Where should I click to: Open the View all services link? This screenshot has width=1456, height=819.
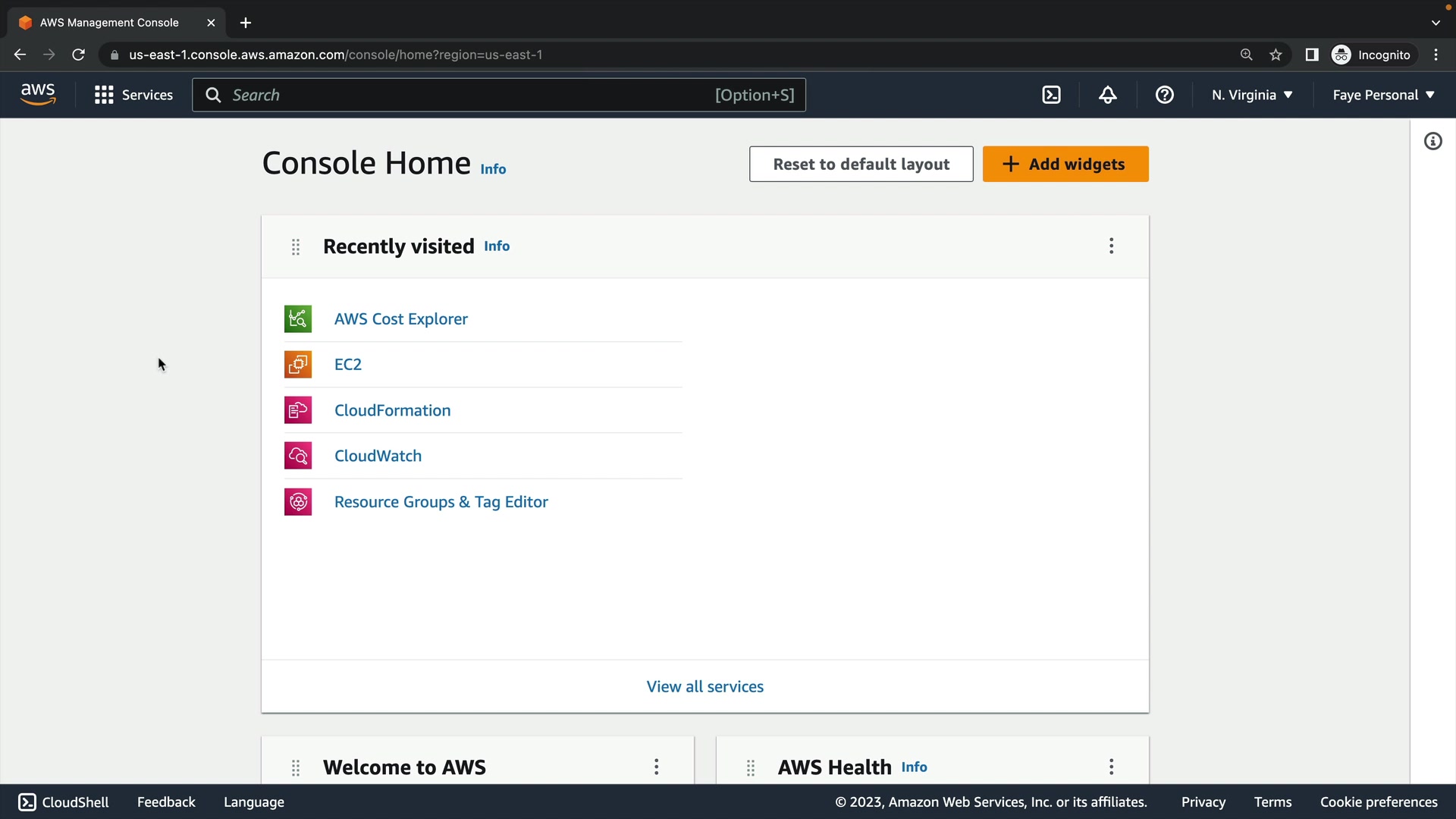click(704, 686)
